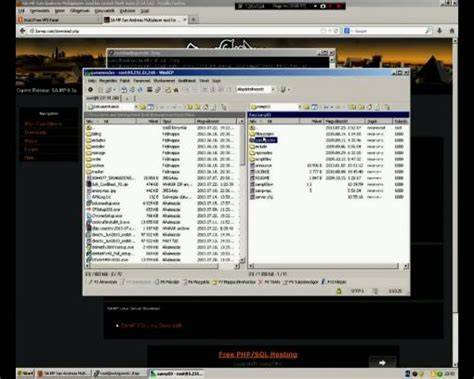Expand the remote panel directory dropdown
Screen dimensions: 474x379
pos(300,107)
